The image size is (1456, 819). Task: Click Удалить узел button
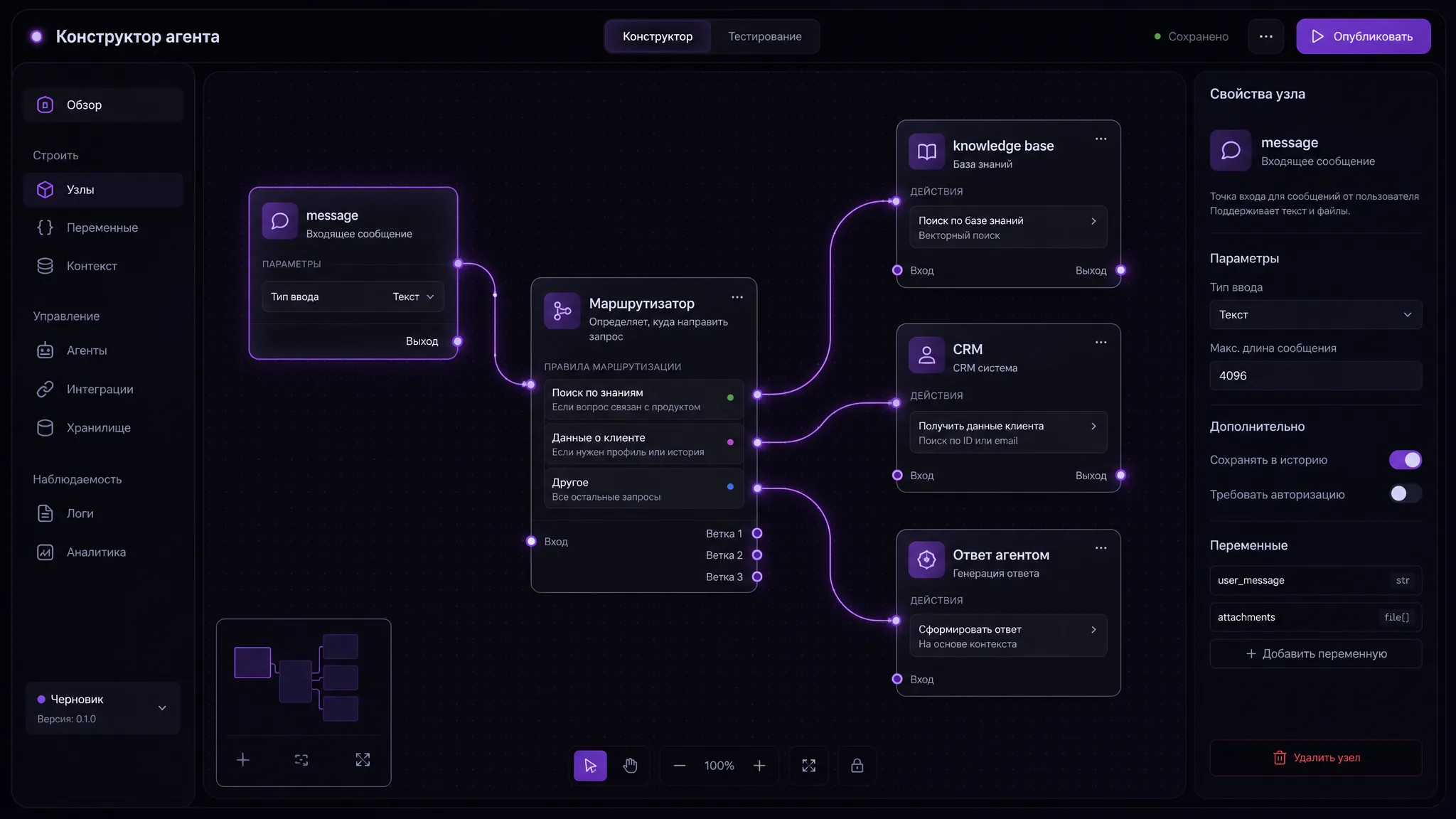[1315, 758]
